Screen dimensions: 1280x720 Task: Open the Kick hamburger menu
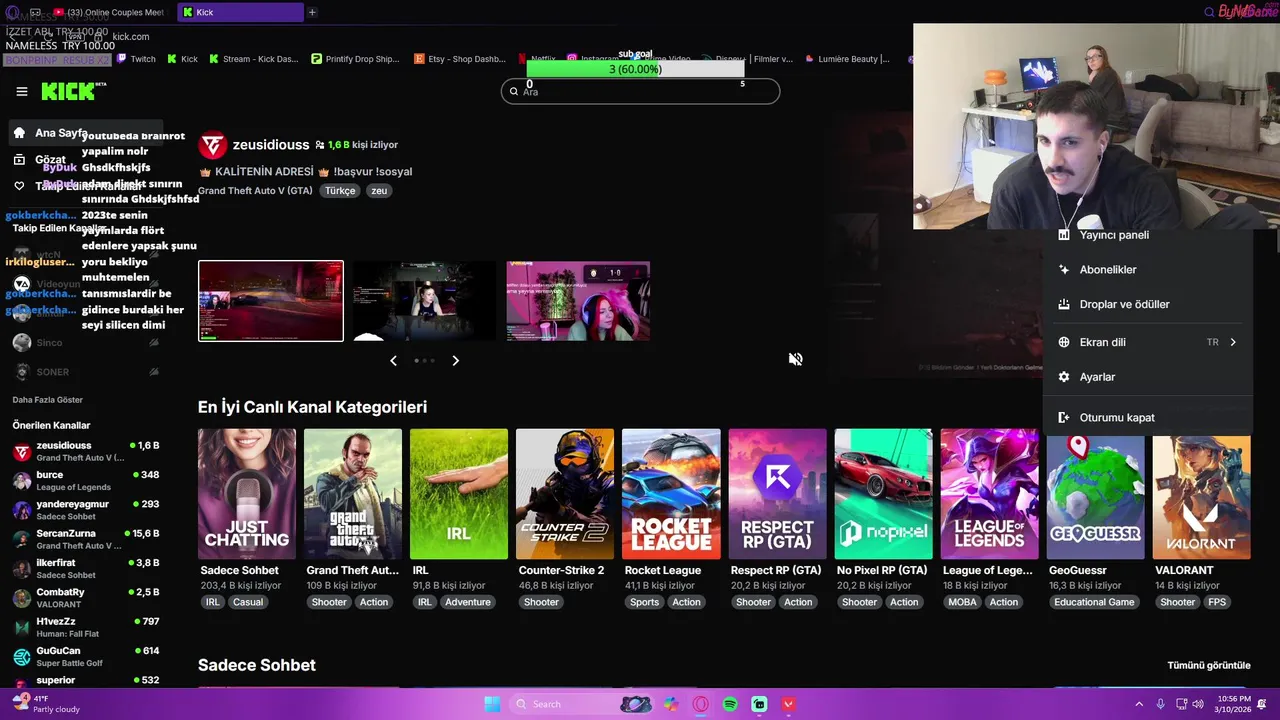[x=22, y=91]
